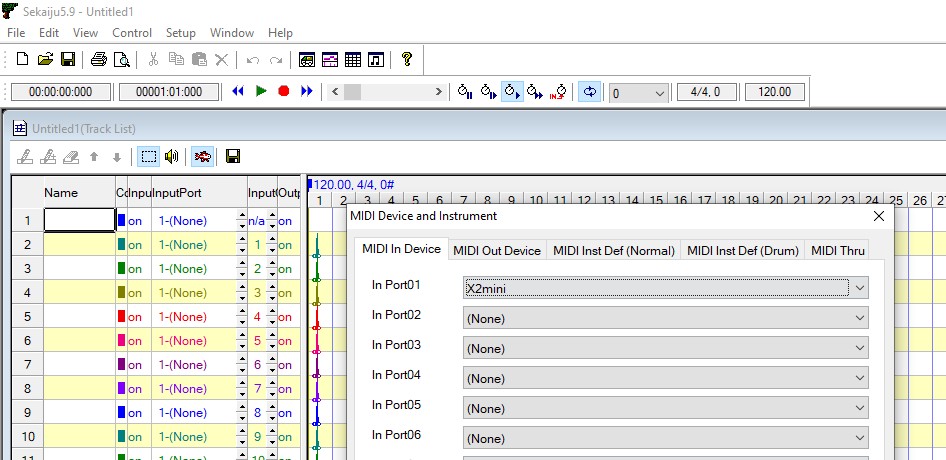Click the 120.00 tempo button
Viewport: 946px width, 460px height.
pos(775,92)
